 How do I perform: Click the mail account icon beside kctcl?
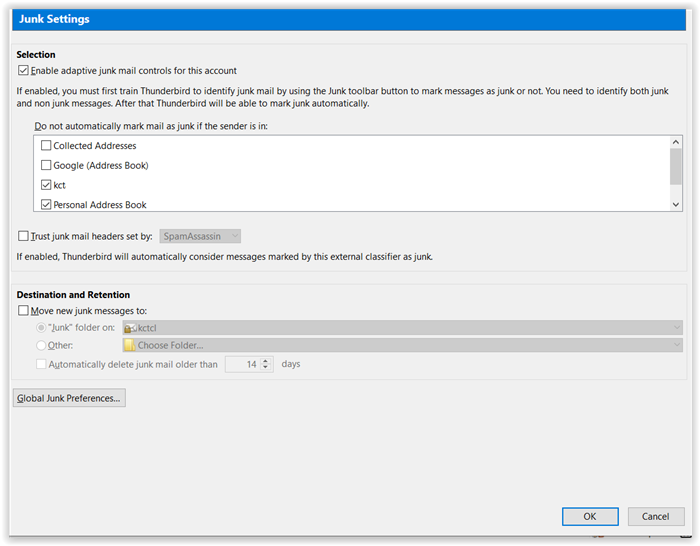tap(129, 328)
